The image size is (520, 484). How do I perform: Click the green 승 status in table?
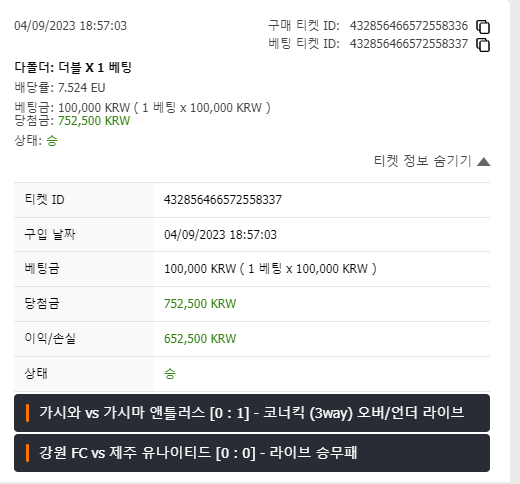[x=170, y=373]
